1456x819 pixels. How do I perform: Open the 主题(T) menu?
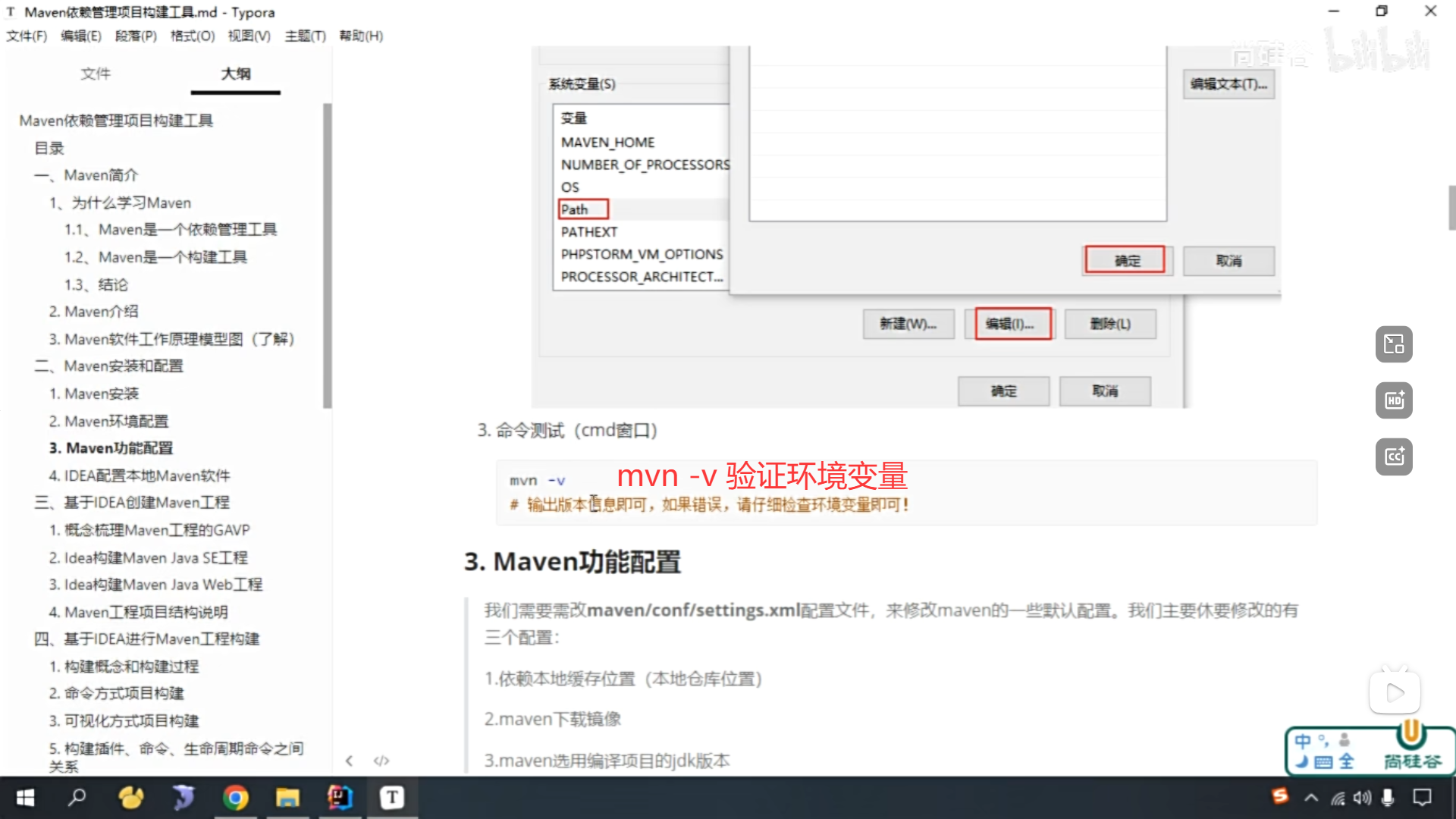pyautogui.click(x=305, y=36)
